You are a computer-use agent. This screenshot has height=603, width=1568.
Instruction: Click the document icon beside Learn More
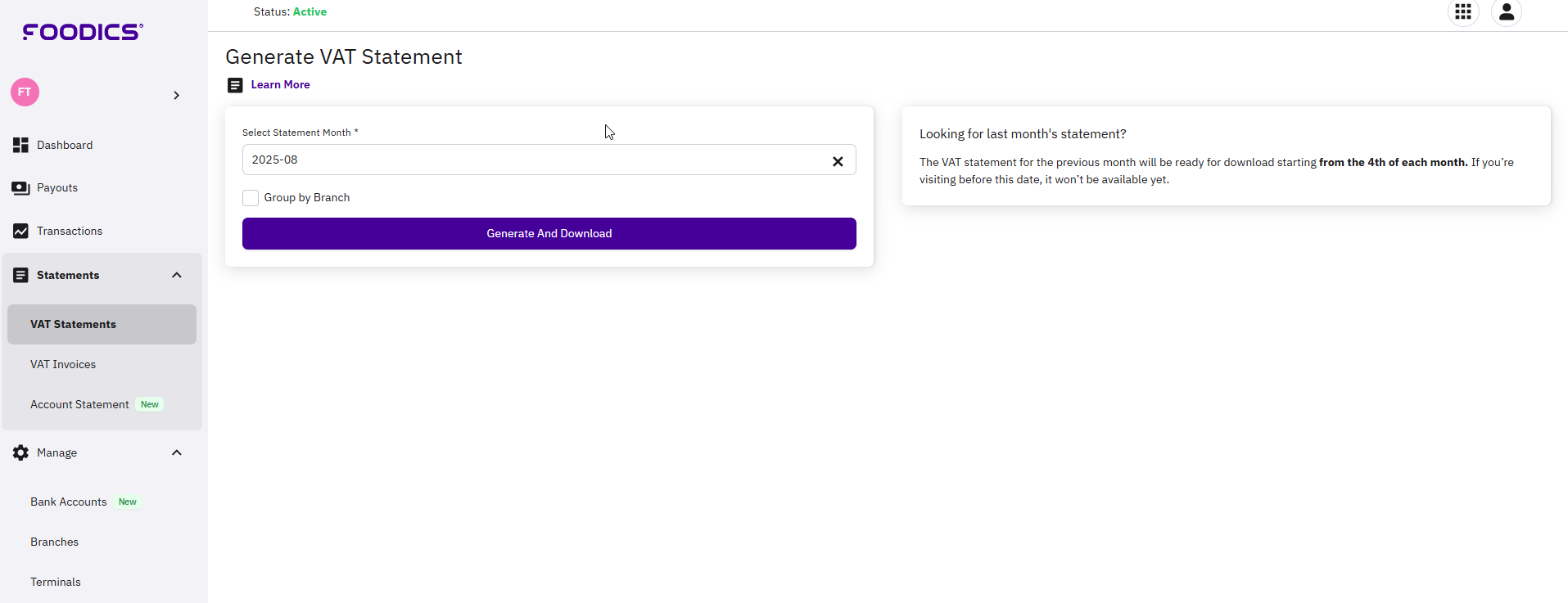coord(235,85)
